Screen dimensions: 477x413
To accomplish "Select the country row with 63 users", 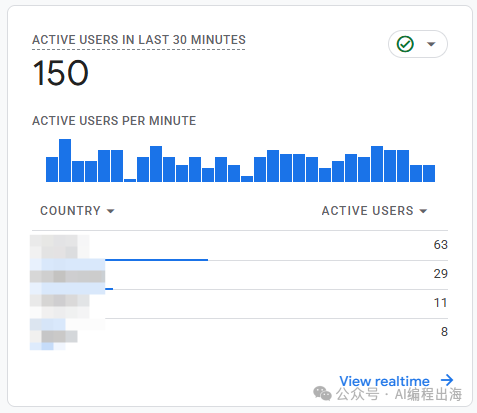I will click(240, 245).
